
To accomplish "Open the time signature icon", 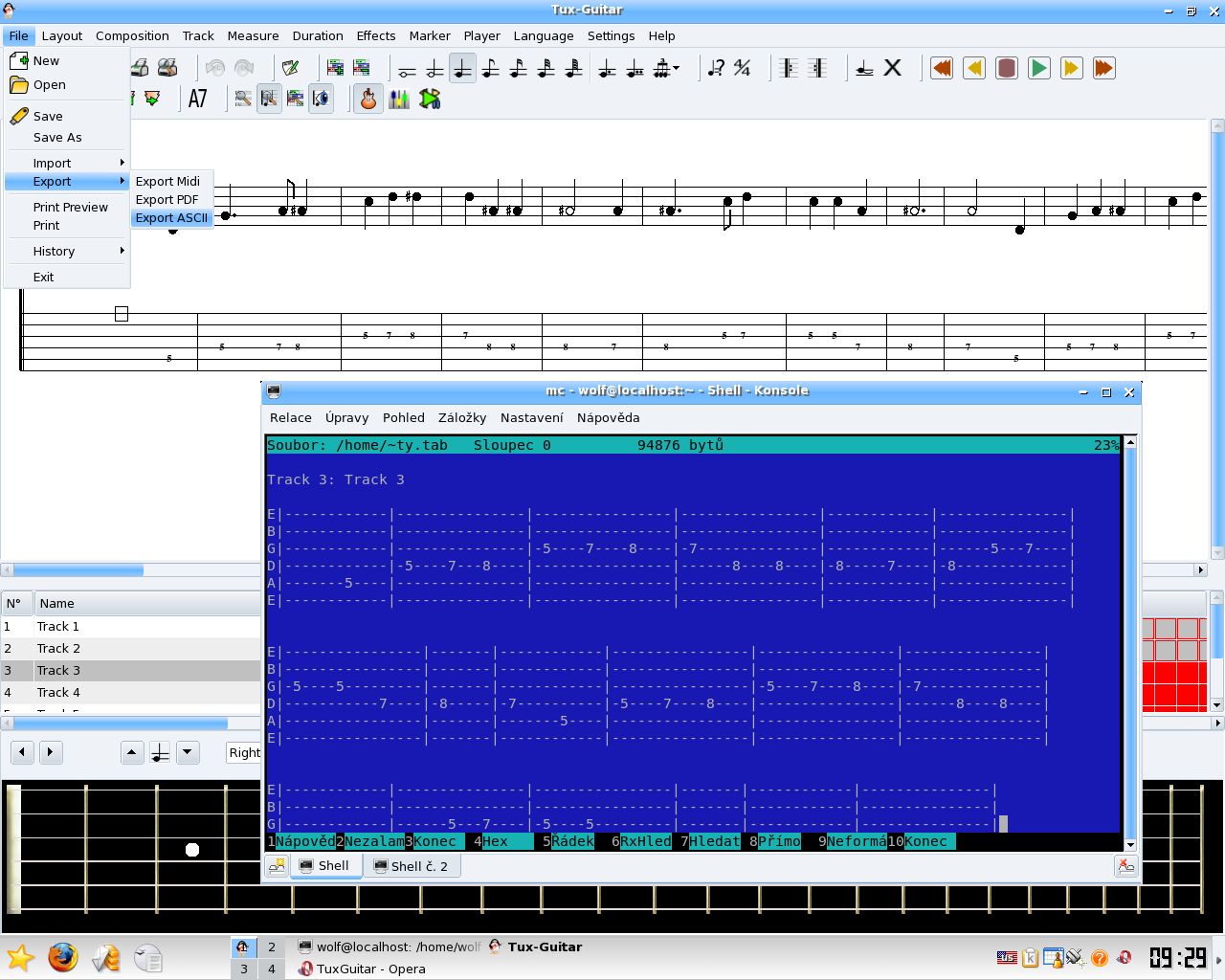I will (743, 69).
